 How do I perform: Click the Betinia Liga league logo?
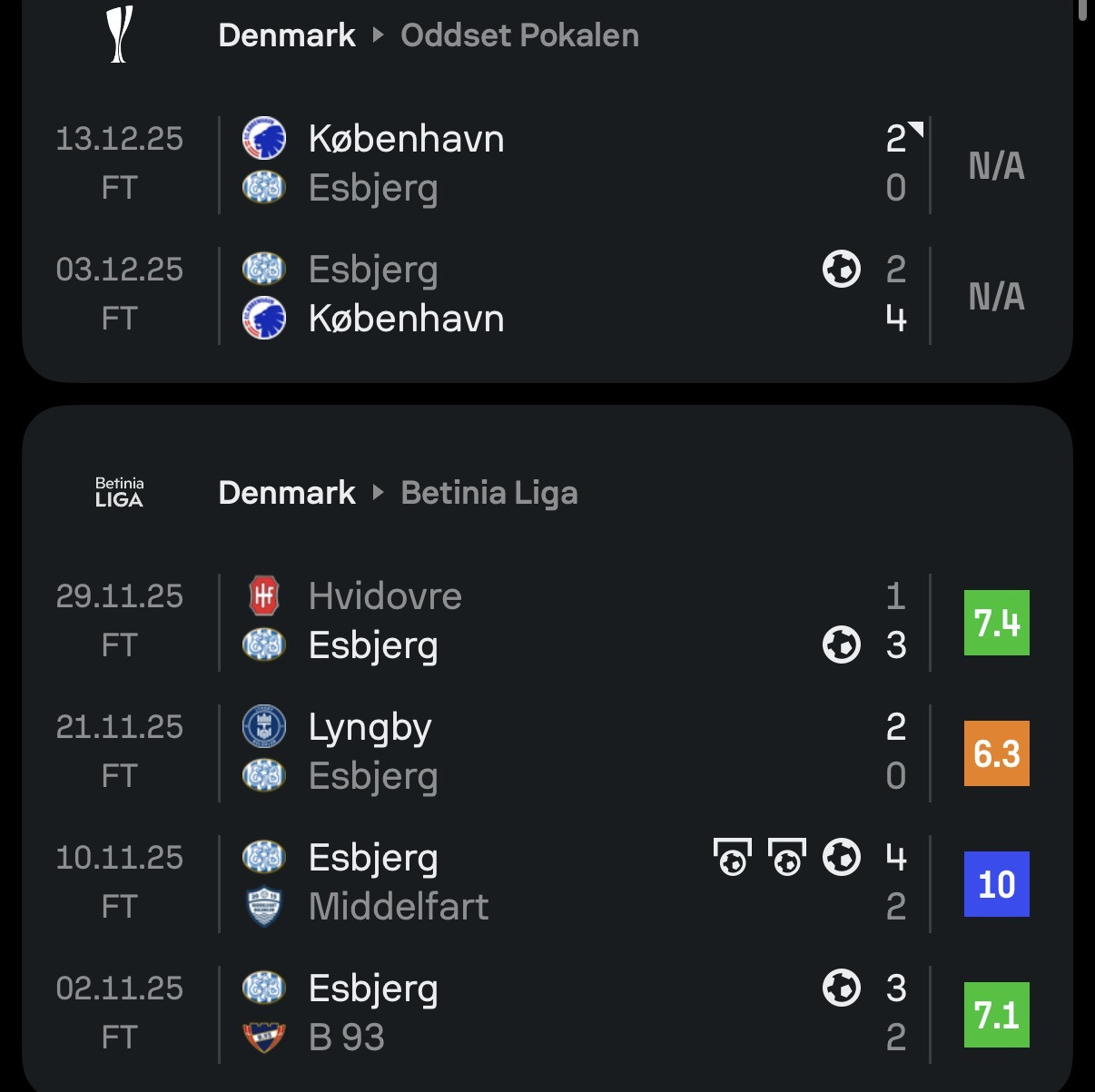pyautogui.click(x=120, y=492)
